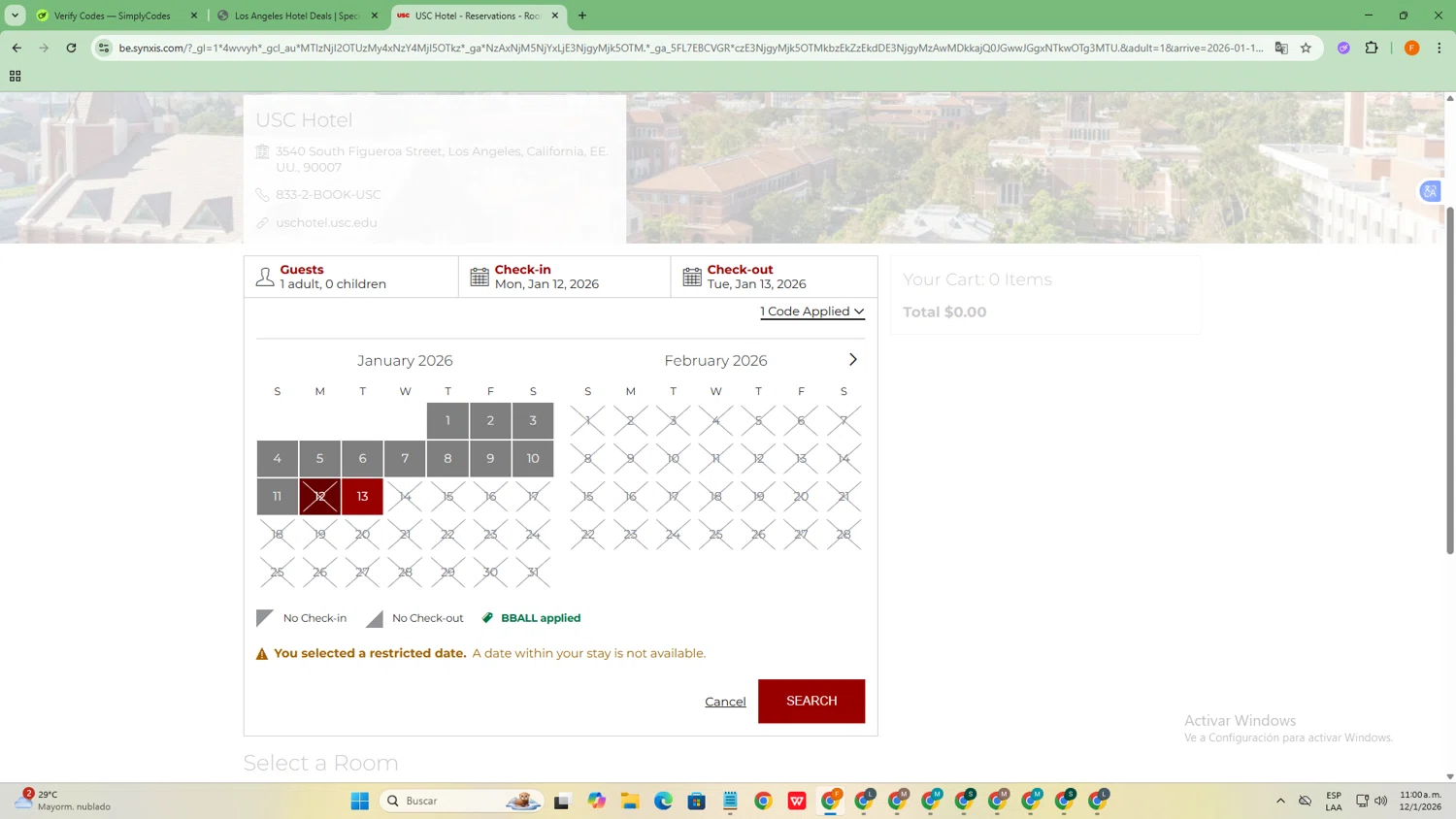This screenshot has width=1456, height=819.
Task: Go to next month with chevron arrow
Action: pyautogui.click(x=853, y=360)
